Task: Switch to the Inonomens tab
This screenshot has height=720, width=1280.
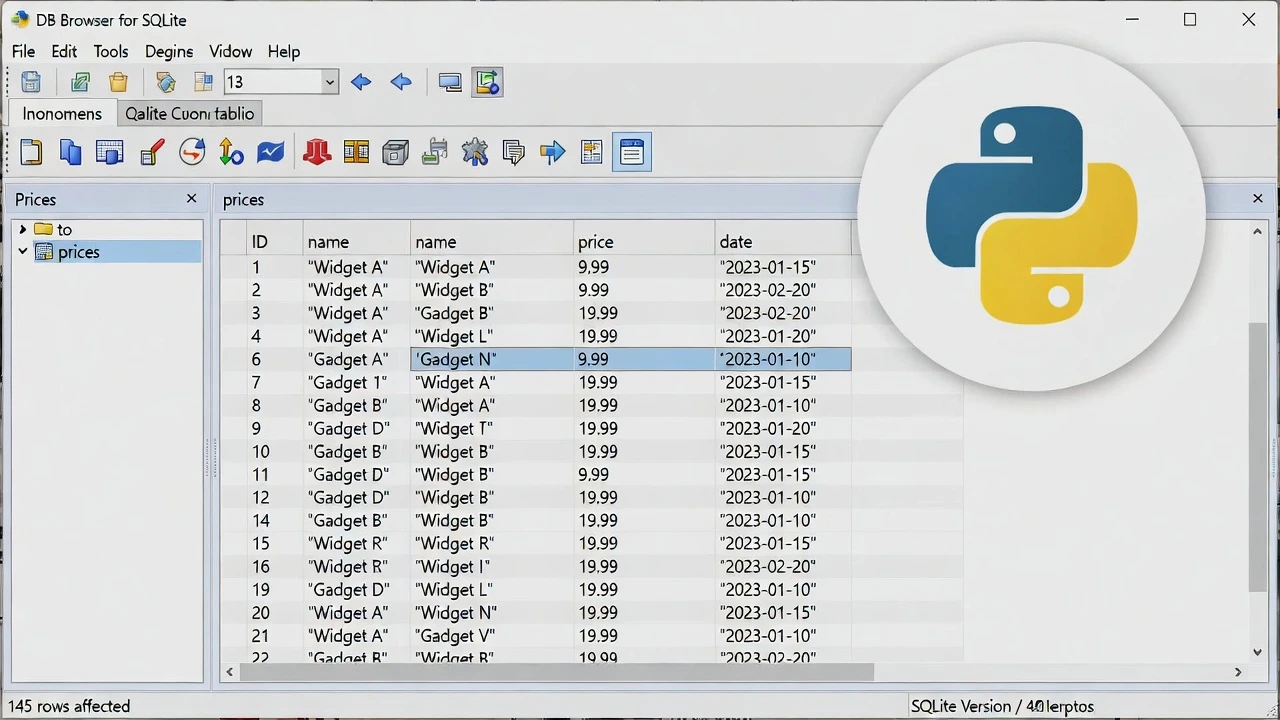Action: (x=61, y=114)
